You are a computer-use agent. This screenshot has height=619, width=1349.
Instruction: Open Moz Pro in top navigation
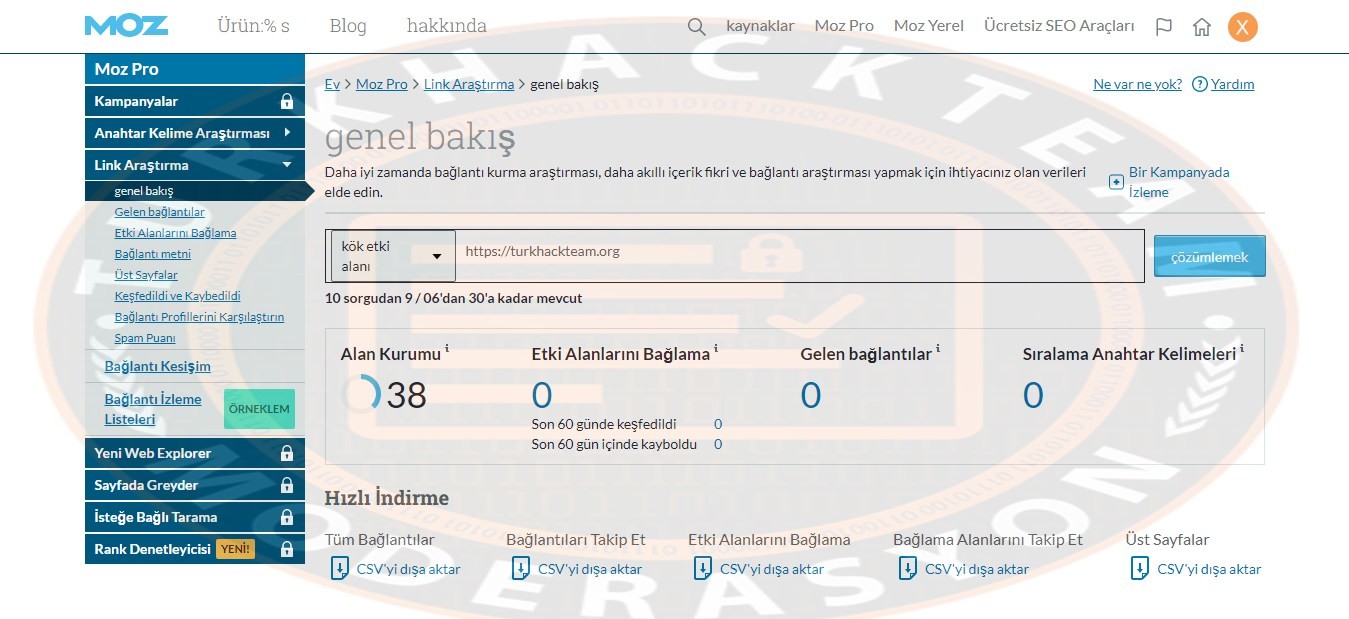point(844,26)
